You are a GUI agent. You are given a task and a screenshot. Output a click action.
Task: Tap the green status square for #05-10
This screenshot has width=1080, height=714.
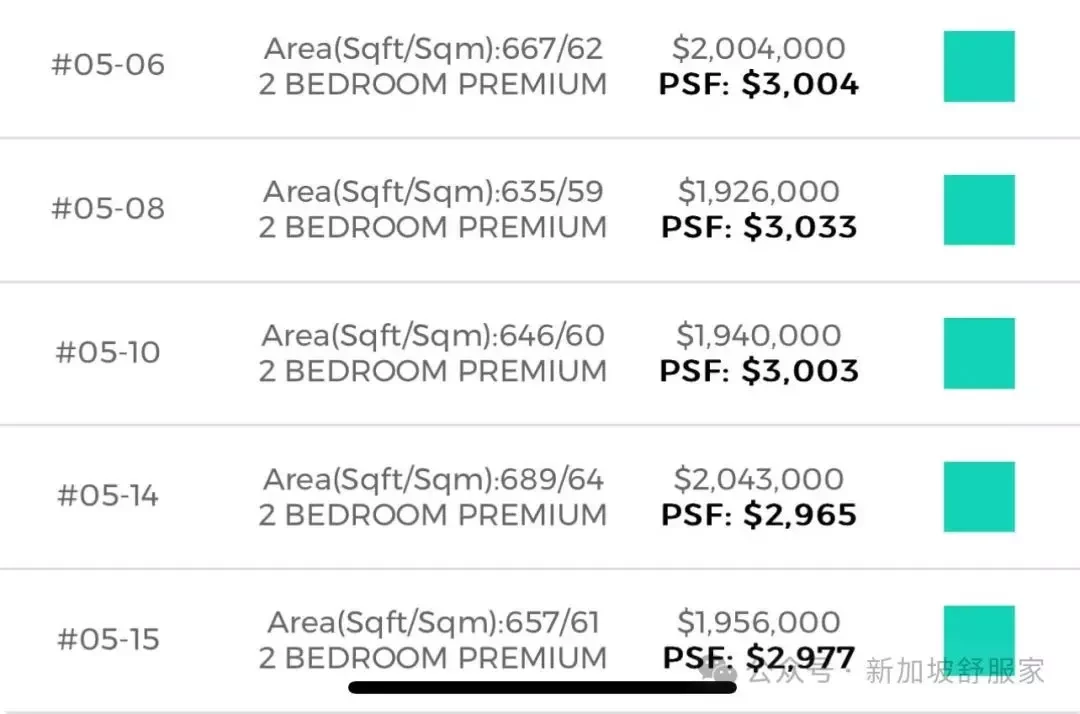[979, 353]
